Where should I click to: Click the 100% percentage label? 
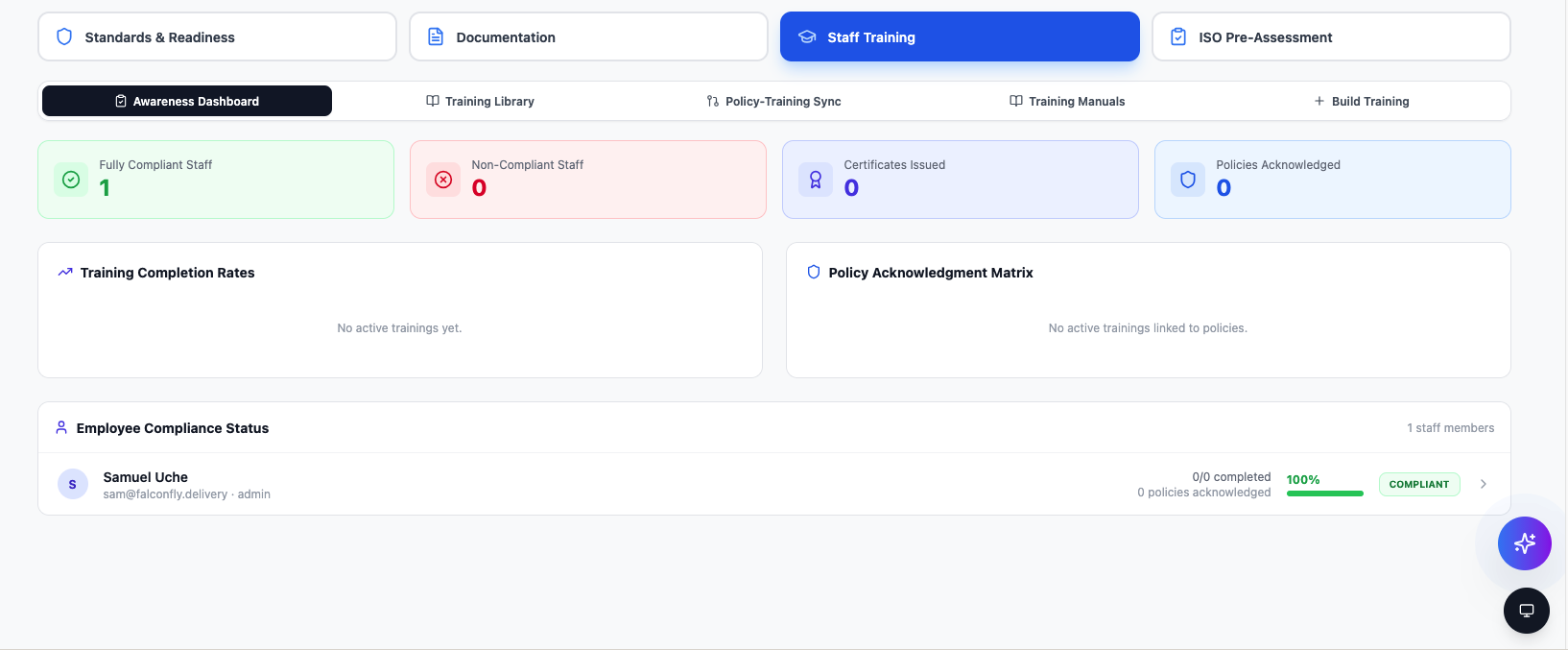[x=1303, y=480]
